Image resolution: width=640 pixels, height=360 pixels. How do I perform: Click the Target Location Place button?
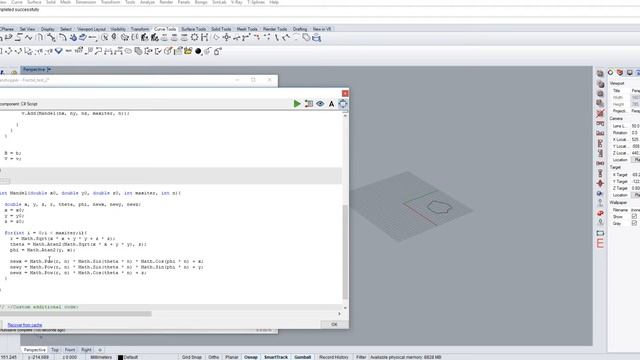click(x=636, y=195)
